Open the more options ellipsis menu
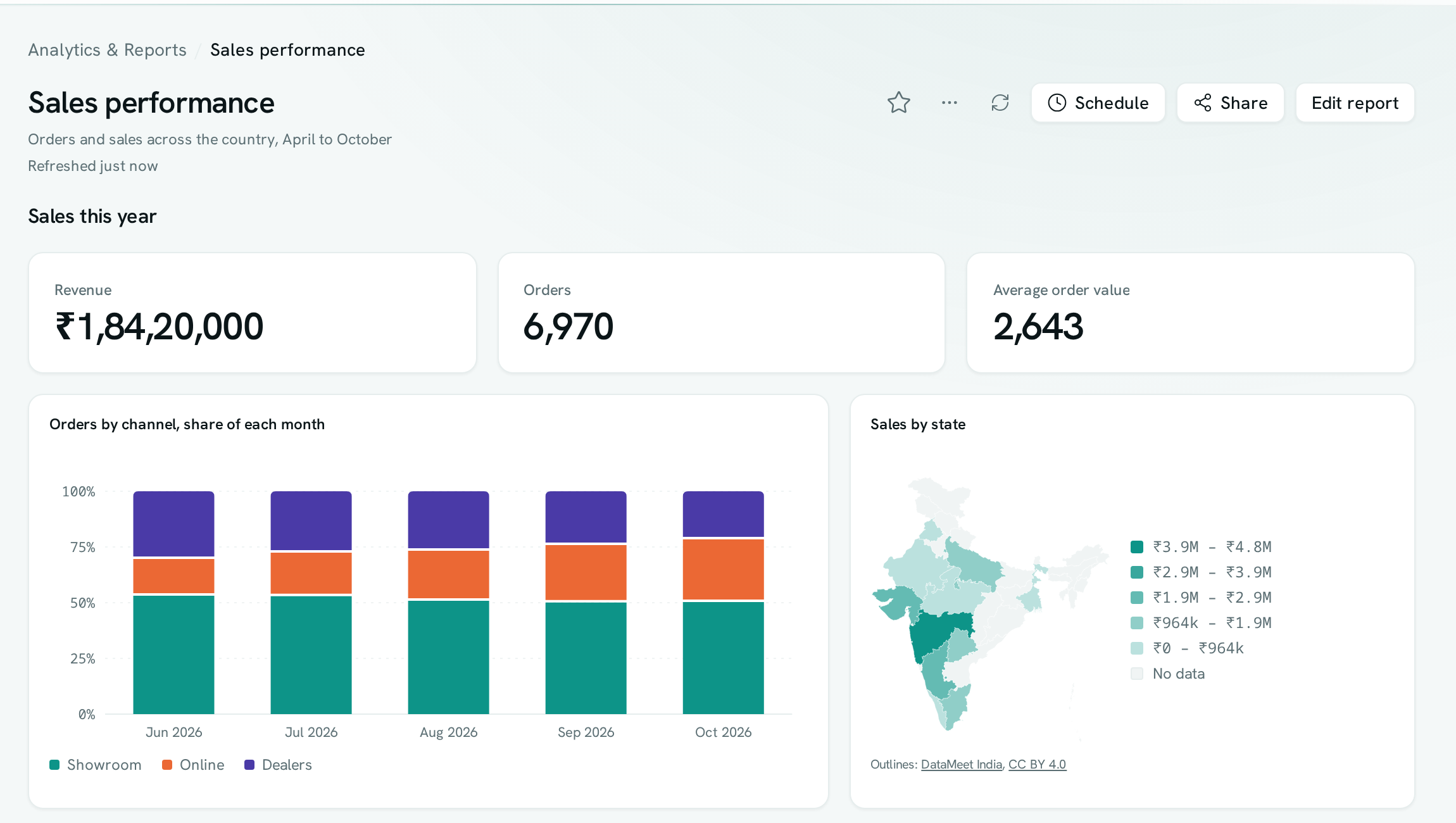1456x823 pixels. pyautogui.click(x=949, y=103)
